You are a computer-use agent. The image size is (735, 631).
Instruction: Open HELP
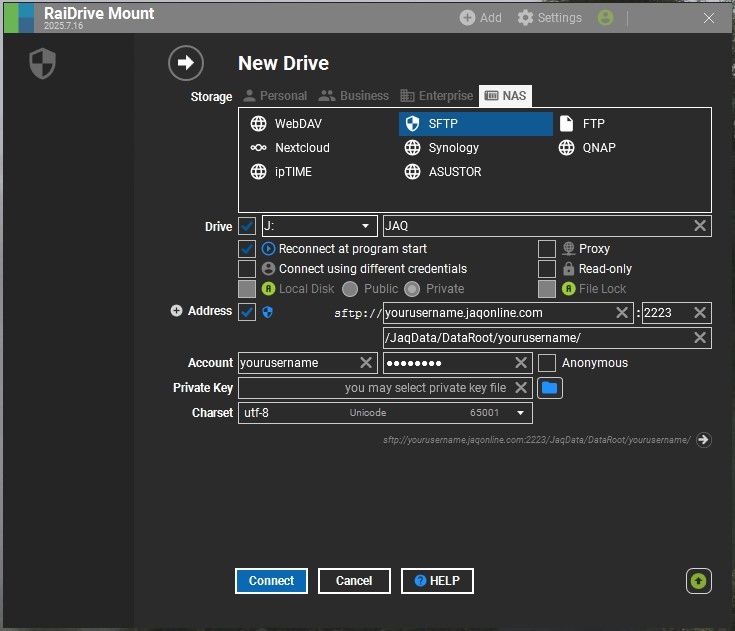coord(437,581)
